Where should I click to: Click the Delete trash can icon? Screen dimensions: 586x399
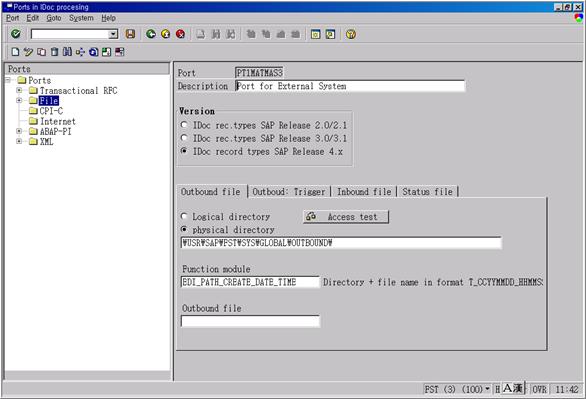[55, 52]
